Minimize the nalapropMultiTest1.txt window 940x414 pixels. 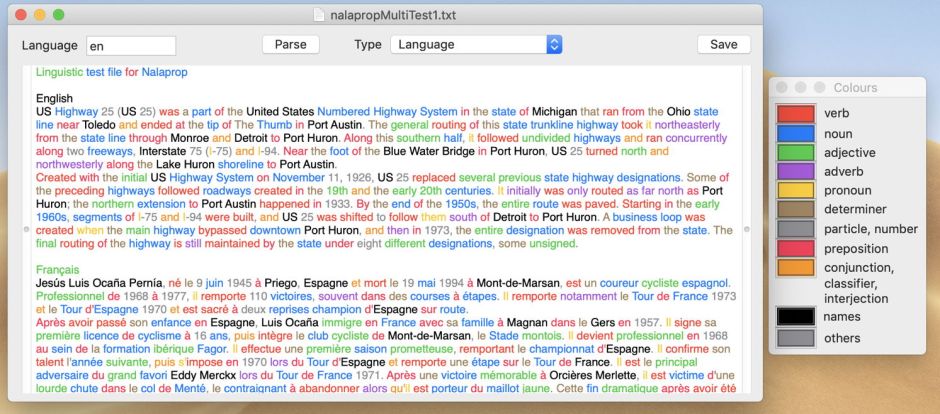tap(40, 15)
